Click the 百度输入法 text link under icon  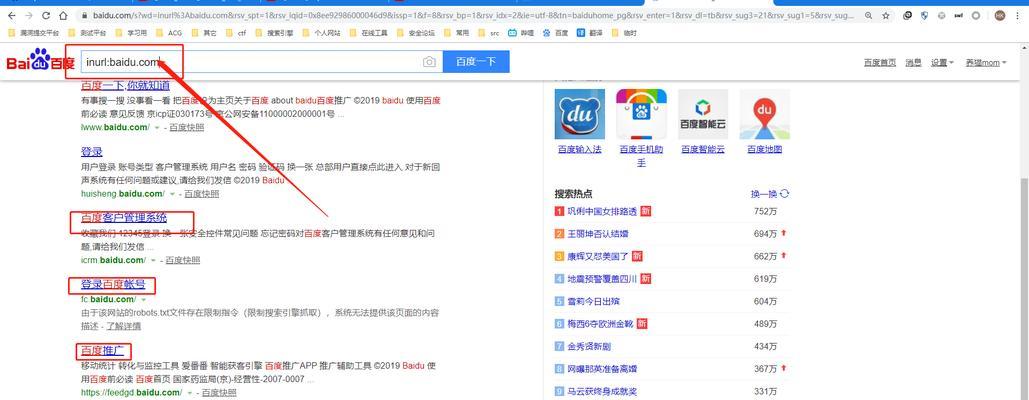(579, 150)
